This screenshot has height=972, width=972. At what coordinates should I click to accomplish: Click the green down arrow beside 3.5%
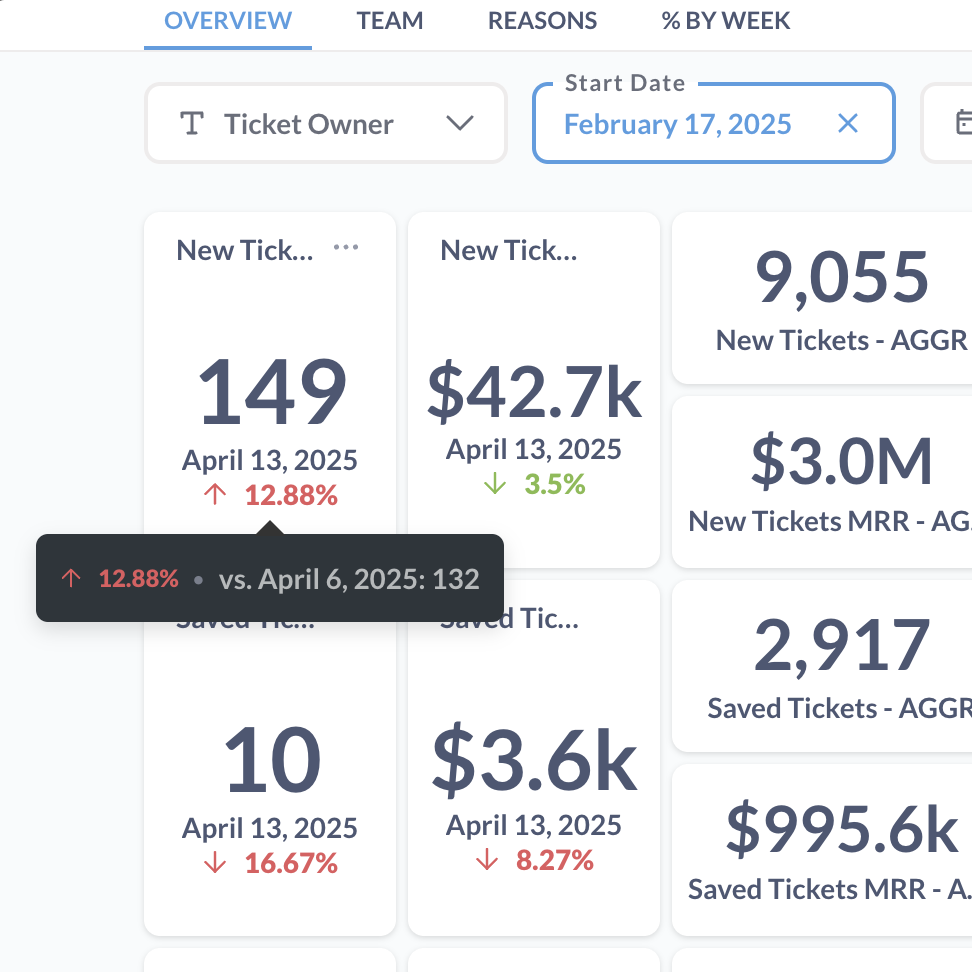coord(494,485)
